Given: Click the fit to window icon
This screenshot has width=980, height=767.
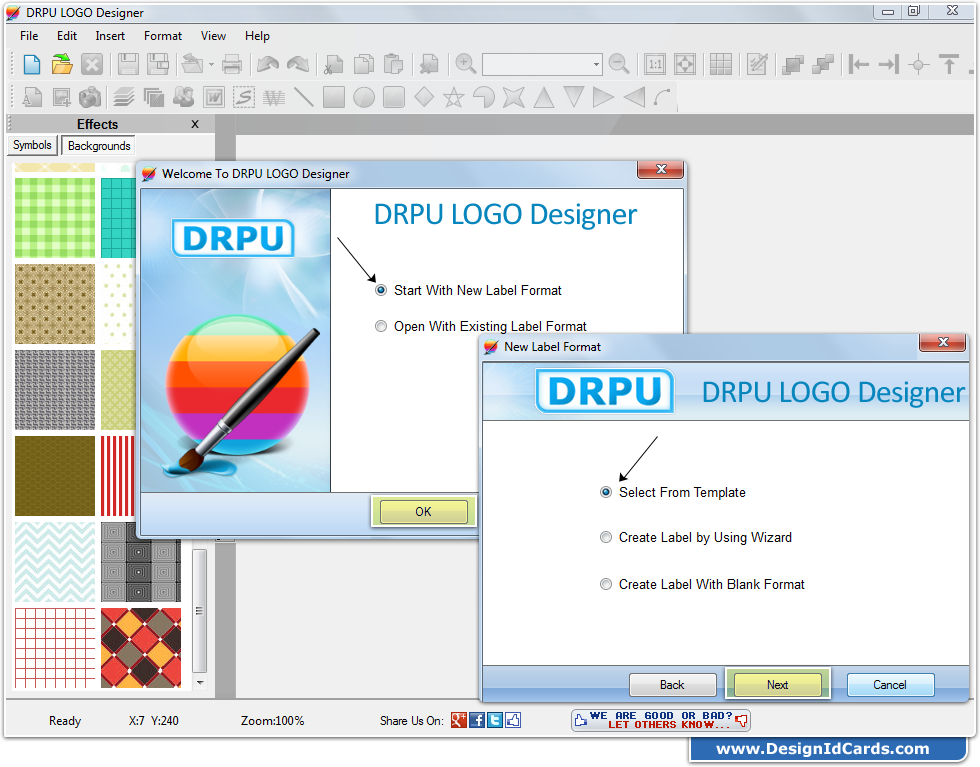Looking at the screenshot, I should pos(685,64).
